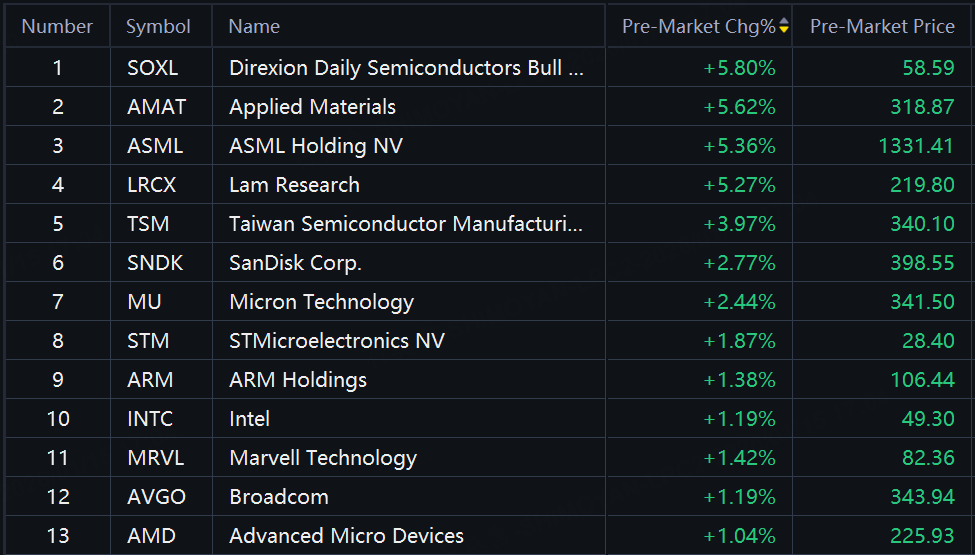Click the Name column header
The image size is (975, 555).
click(254, 27)
